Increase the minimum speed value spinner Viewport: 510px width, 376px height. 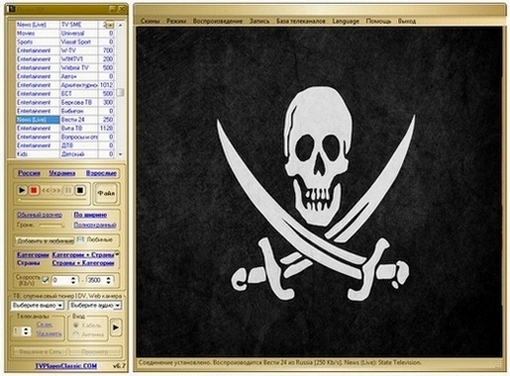[73, 278]
